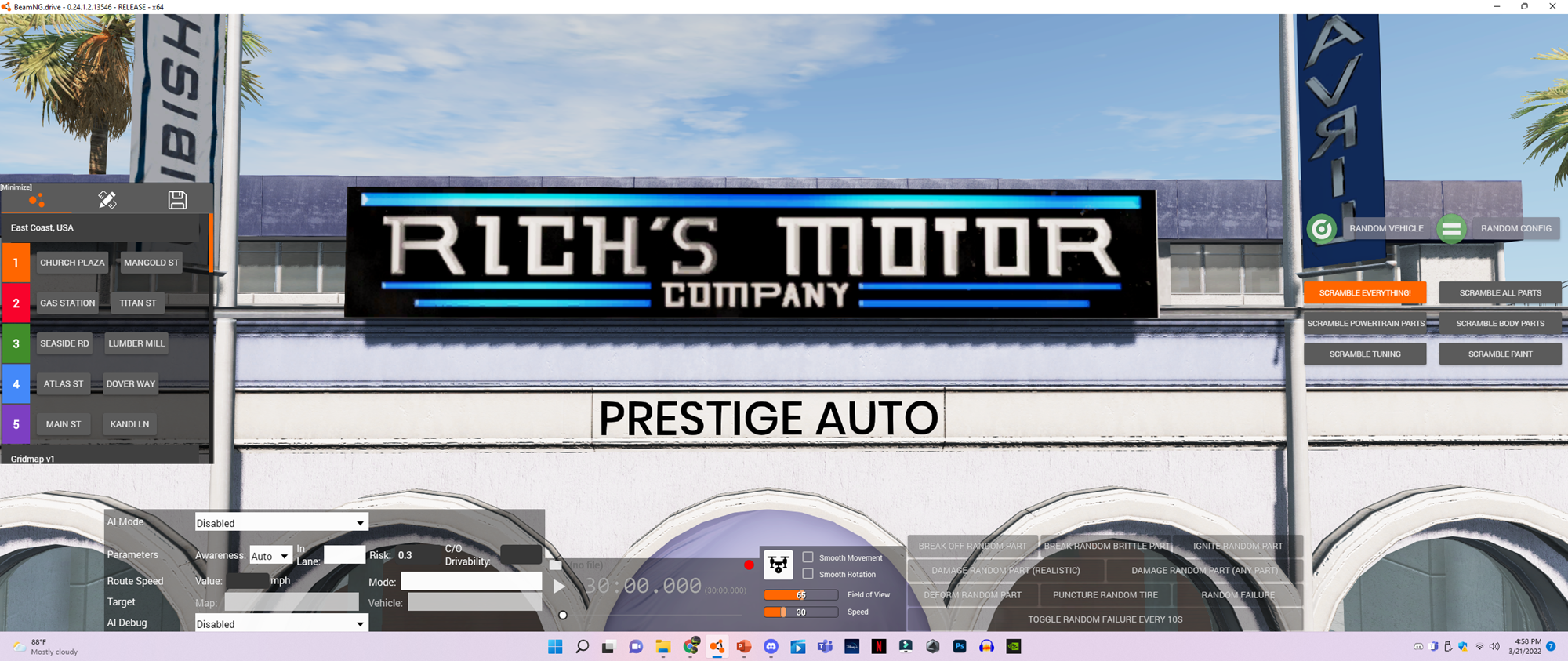Viewport: 1568px width, 661px height.
Task: Open the navigation nodes tab icon
Action: tap(36, 201)
